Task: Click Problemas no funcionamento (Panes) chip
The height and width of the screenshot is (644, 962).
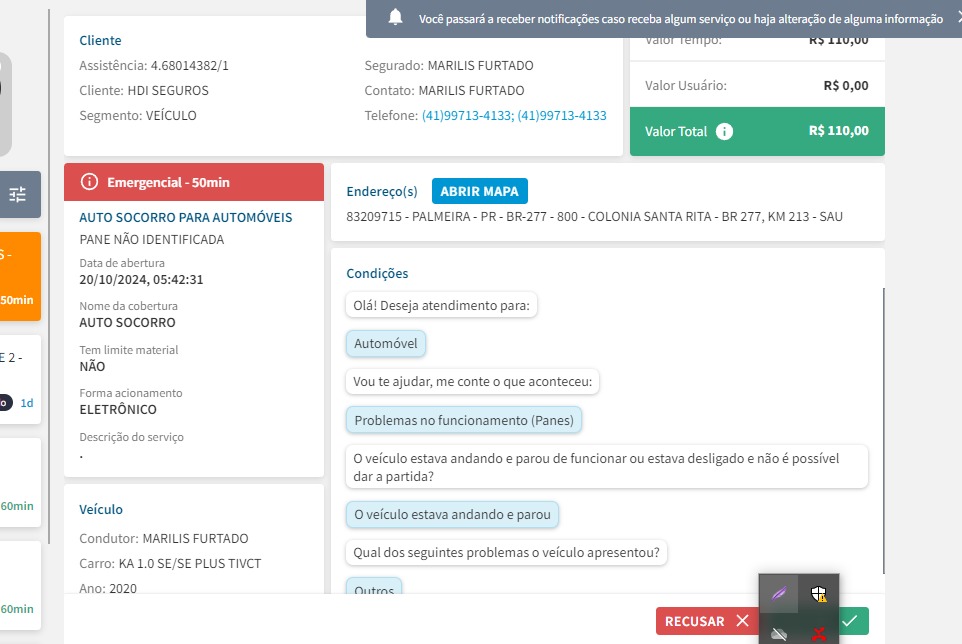Action: coord(464,420)
